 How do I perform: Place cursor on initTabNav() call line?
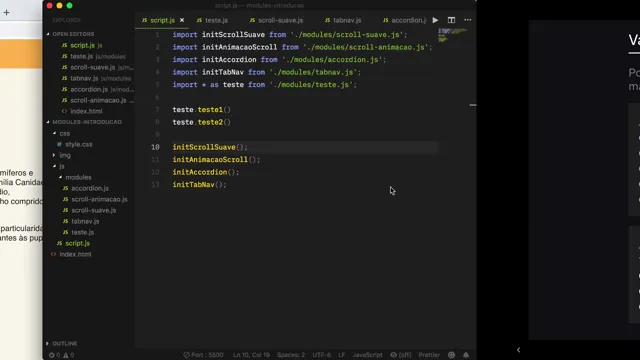click(x=199, y=185)
